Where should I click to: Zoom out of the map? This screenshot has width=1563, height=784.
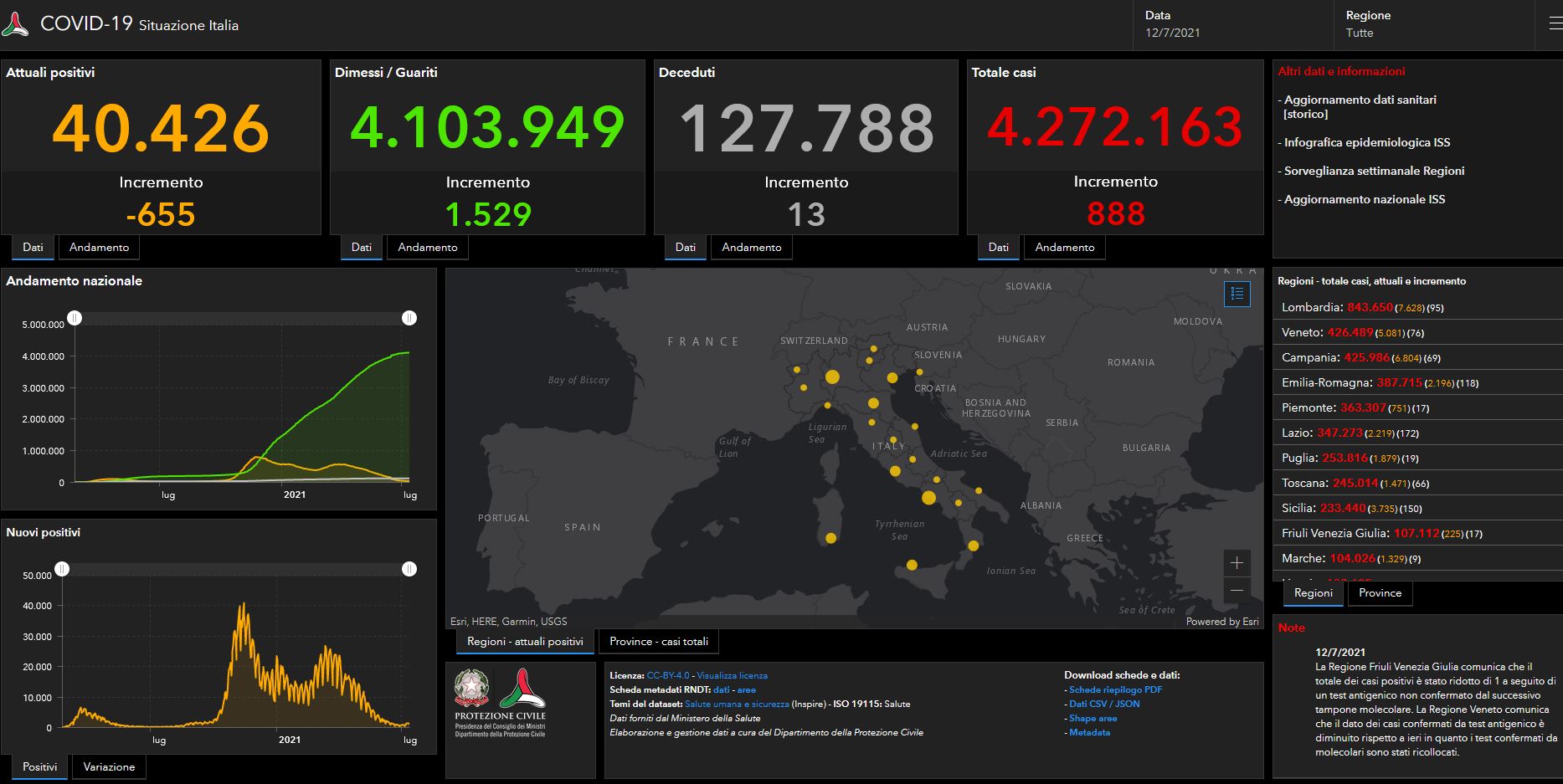pyautogui.click(x=1237, y=591)
